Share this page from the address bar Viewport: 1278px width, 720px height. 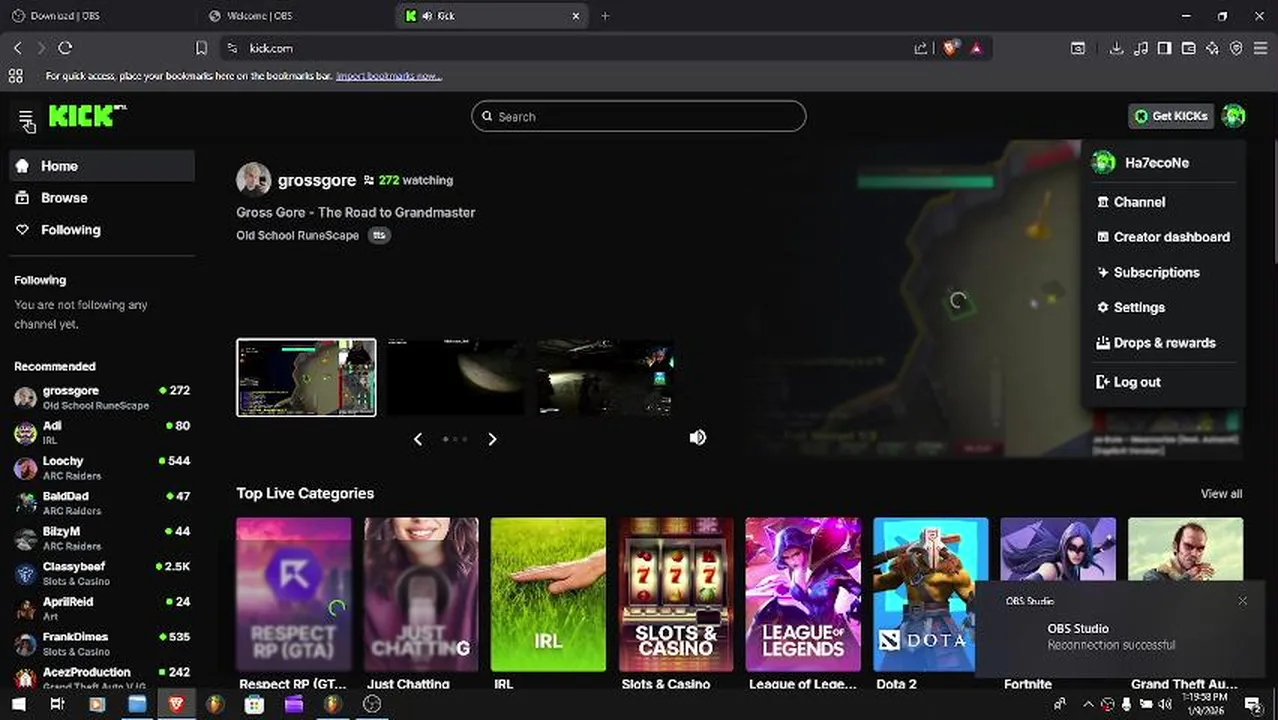pos(920,48)
